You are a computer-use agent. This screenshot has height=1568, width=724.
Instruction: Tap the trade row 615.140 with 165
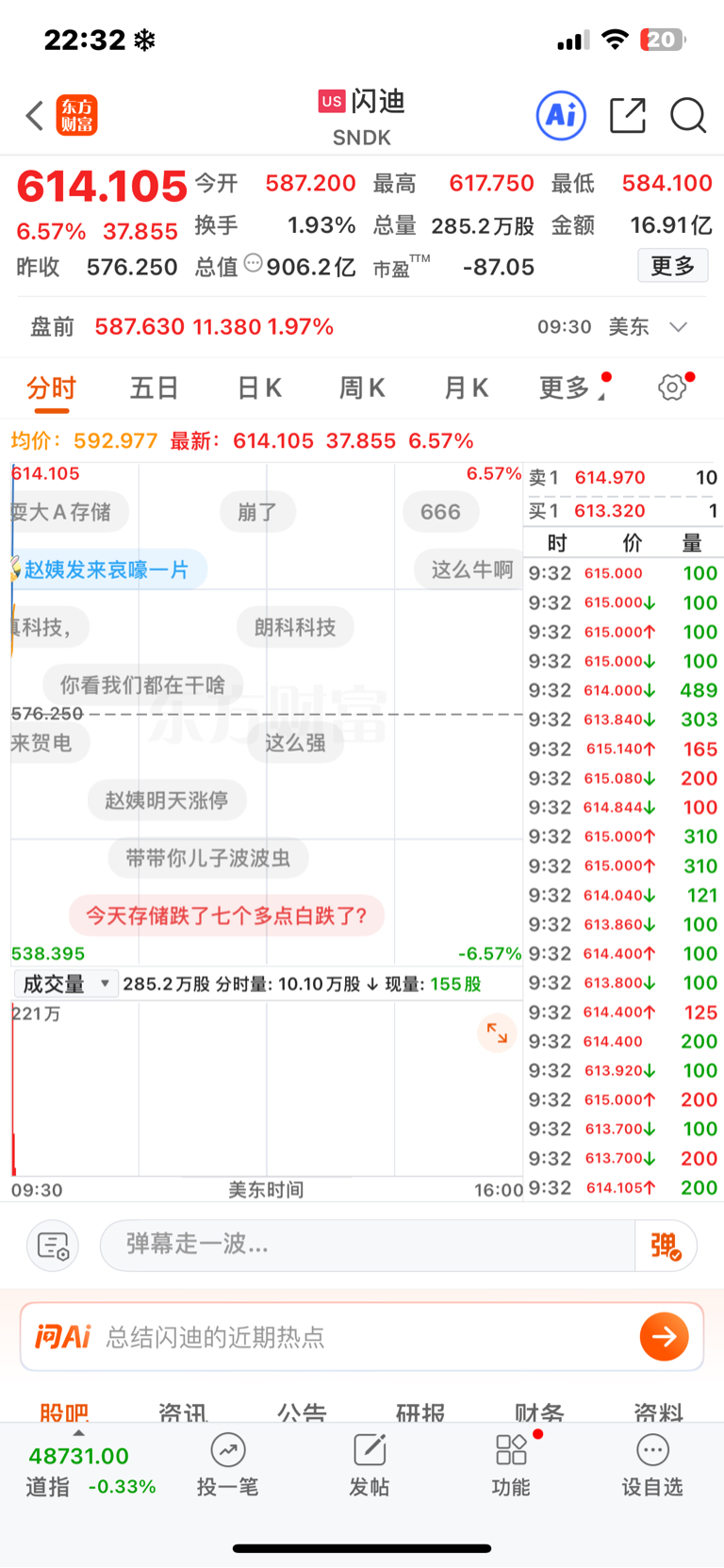click(623, 749)
